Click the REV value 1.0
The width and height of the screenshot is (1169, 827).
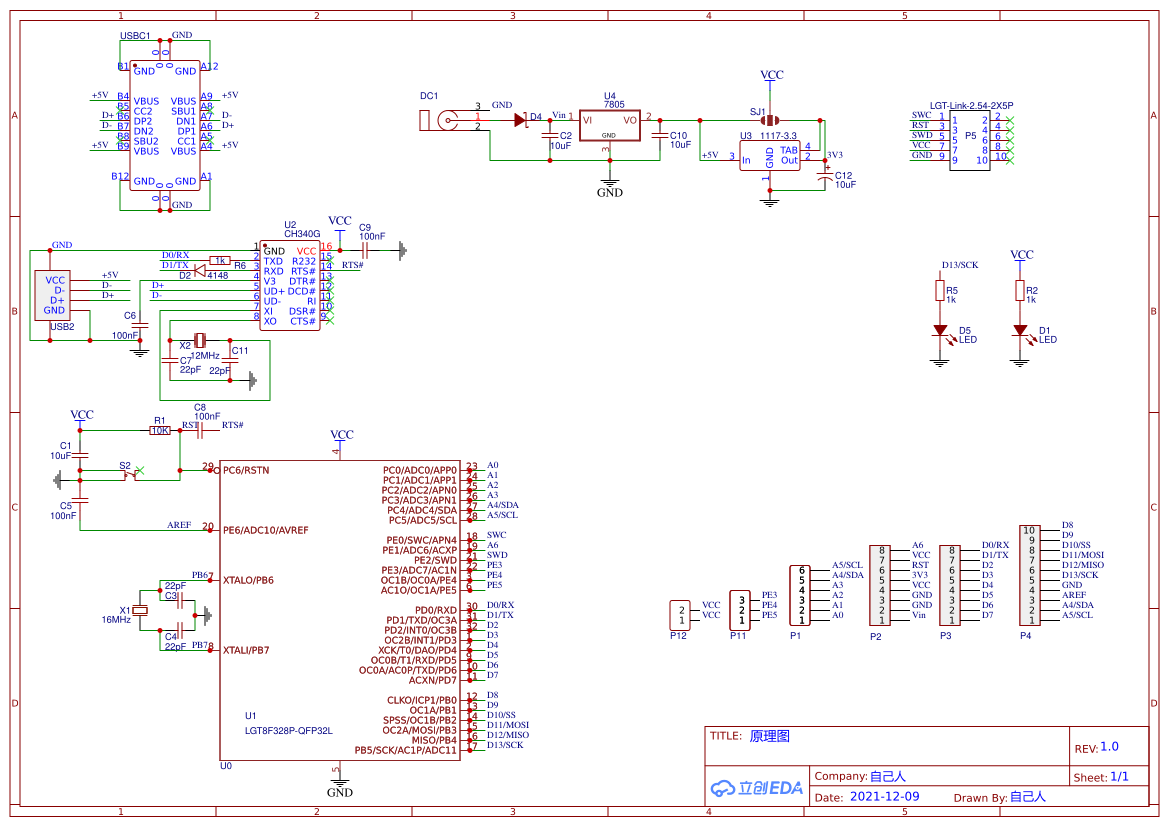tap(1109, 747)
